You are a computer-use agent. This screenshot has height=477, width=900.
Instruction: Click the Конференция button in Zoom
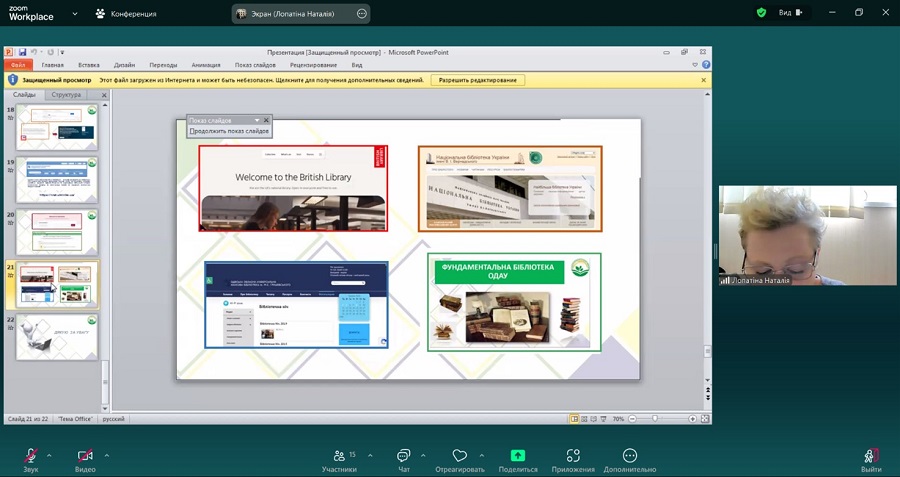point(126,14)
